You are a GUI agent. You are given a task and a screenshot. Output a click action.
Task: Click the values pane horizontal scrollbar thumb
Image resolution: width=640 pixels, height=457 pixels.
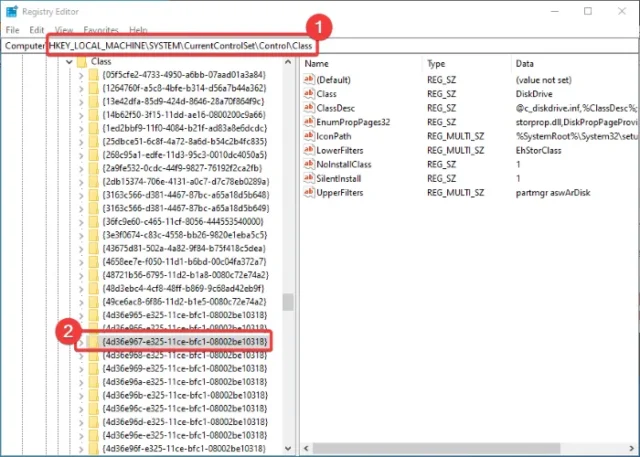436,448
